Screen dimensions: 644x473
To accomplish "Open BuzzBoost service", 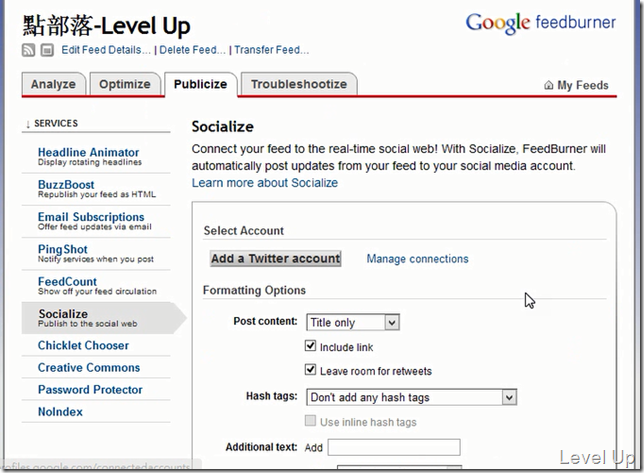I will [x=66, y=185].
